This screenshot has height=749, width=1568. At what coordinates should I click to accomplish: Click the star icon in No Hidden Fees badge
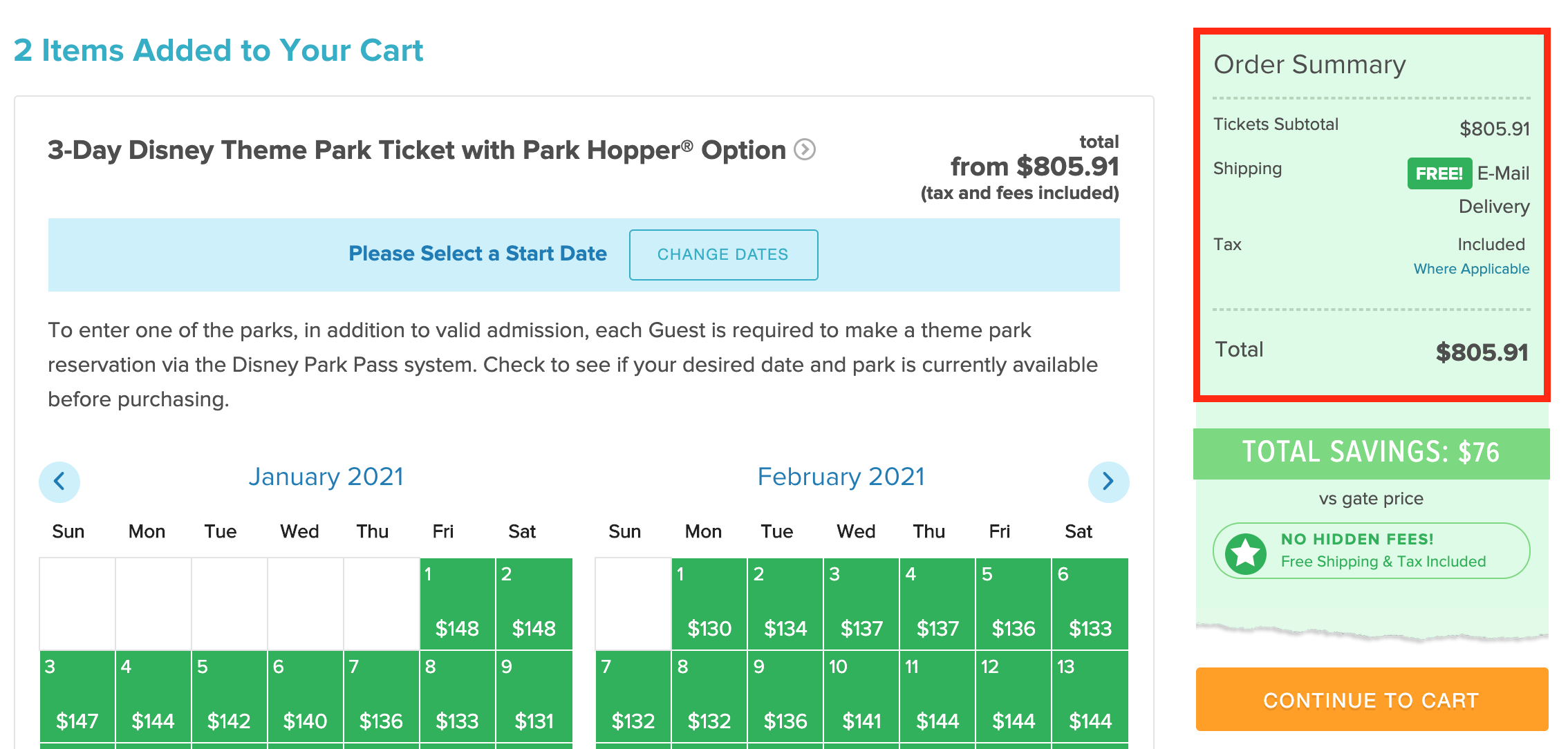pos(1246,553)
